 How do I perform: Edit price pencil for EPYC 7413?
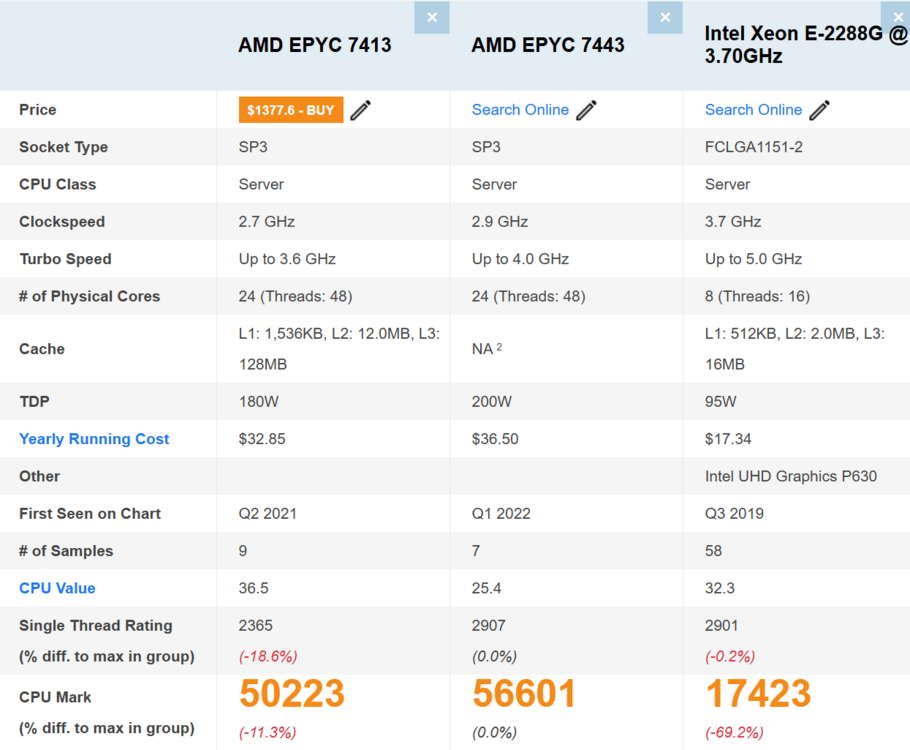point(360,110)
